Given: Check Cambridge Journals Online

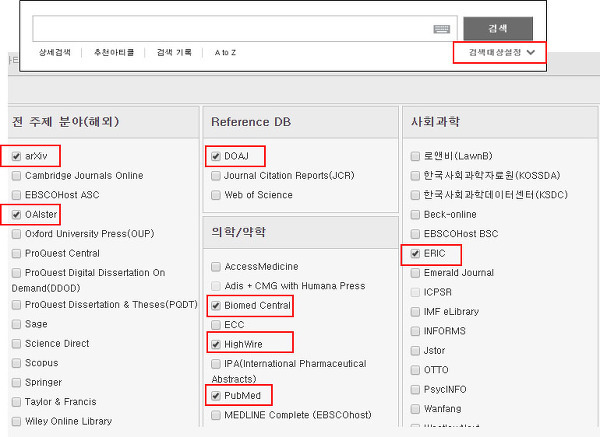Looking at the screenshot, I should tap(16, 176).
